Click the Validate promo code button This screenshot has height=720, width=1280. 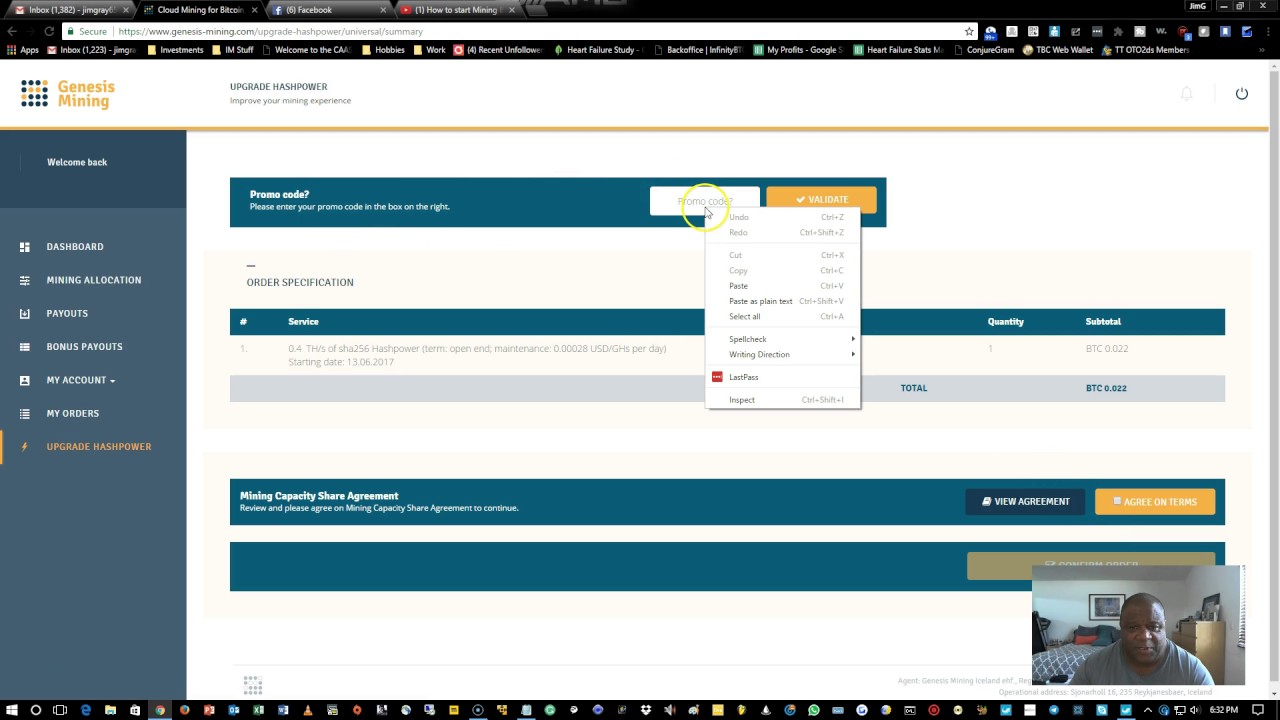point(821,200)
